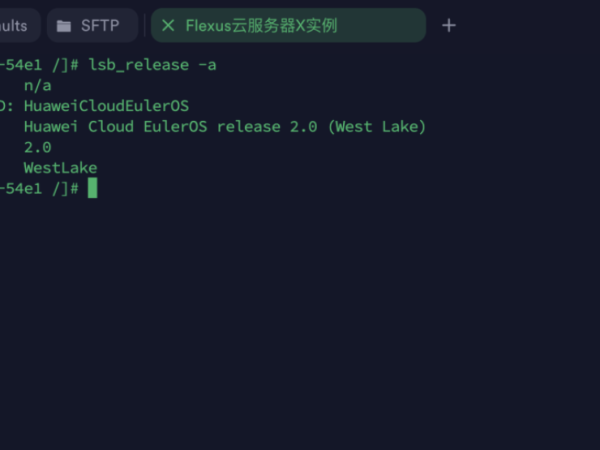Screen dimensions: 600x450
Task: Click the n/a output line
Action: click(x=38, y=85)
